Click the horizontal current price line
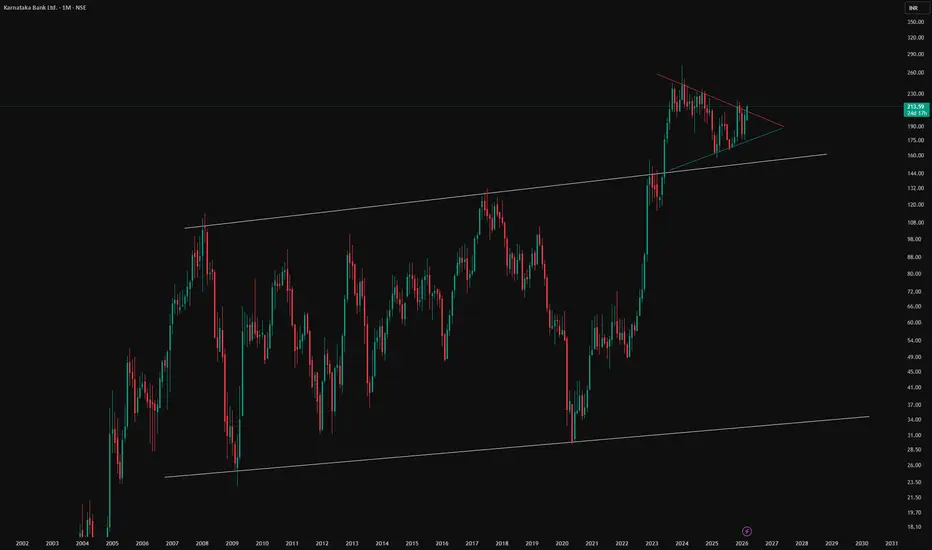Viewport: 932px width, 550px height. (452, 107)
